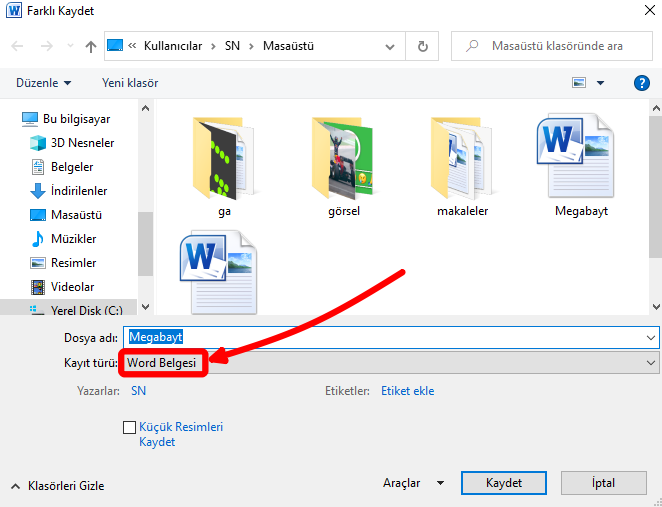The width and height of the screenshot is (662, 507).
Task: Open the Dosya adı dropdown arrow
Action: [x=651, y=338]
